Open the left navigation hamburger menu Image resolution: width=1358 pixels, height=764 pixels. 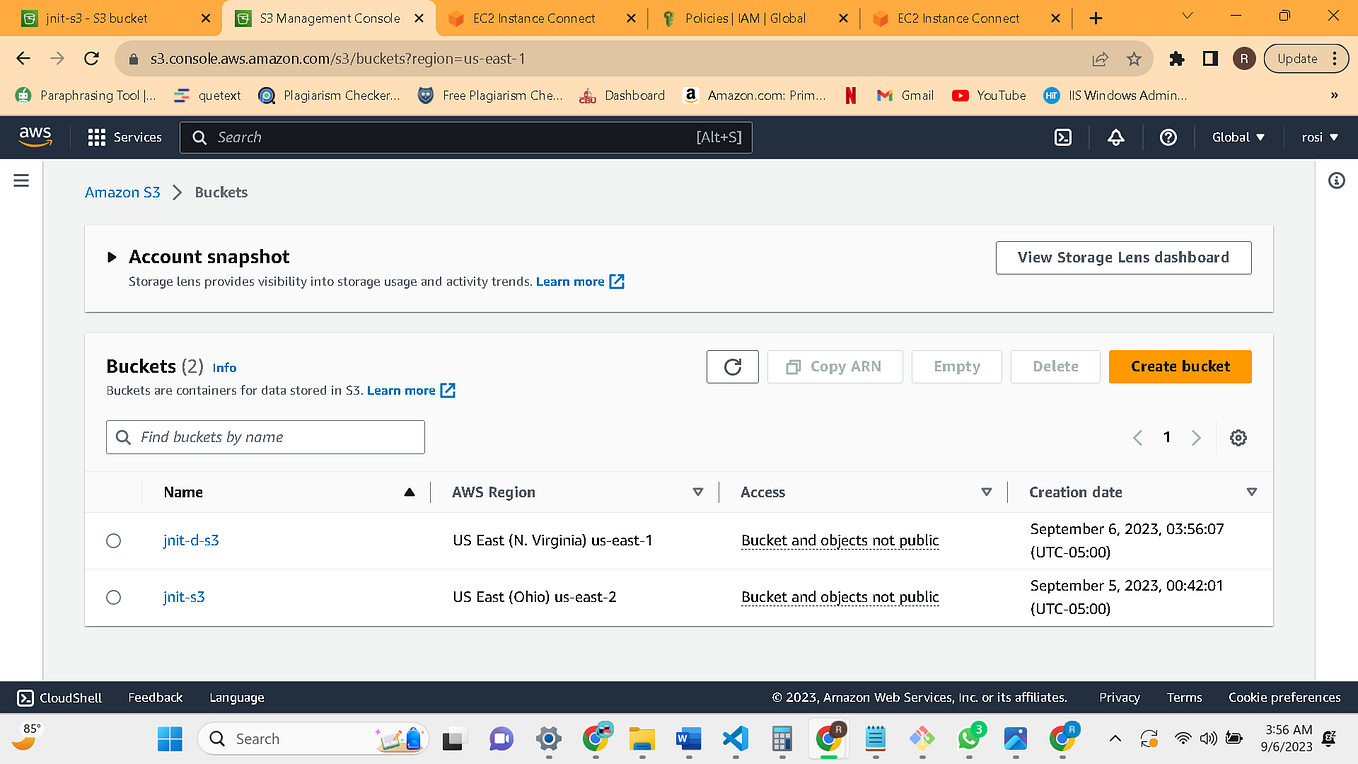pos(21,180)
